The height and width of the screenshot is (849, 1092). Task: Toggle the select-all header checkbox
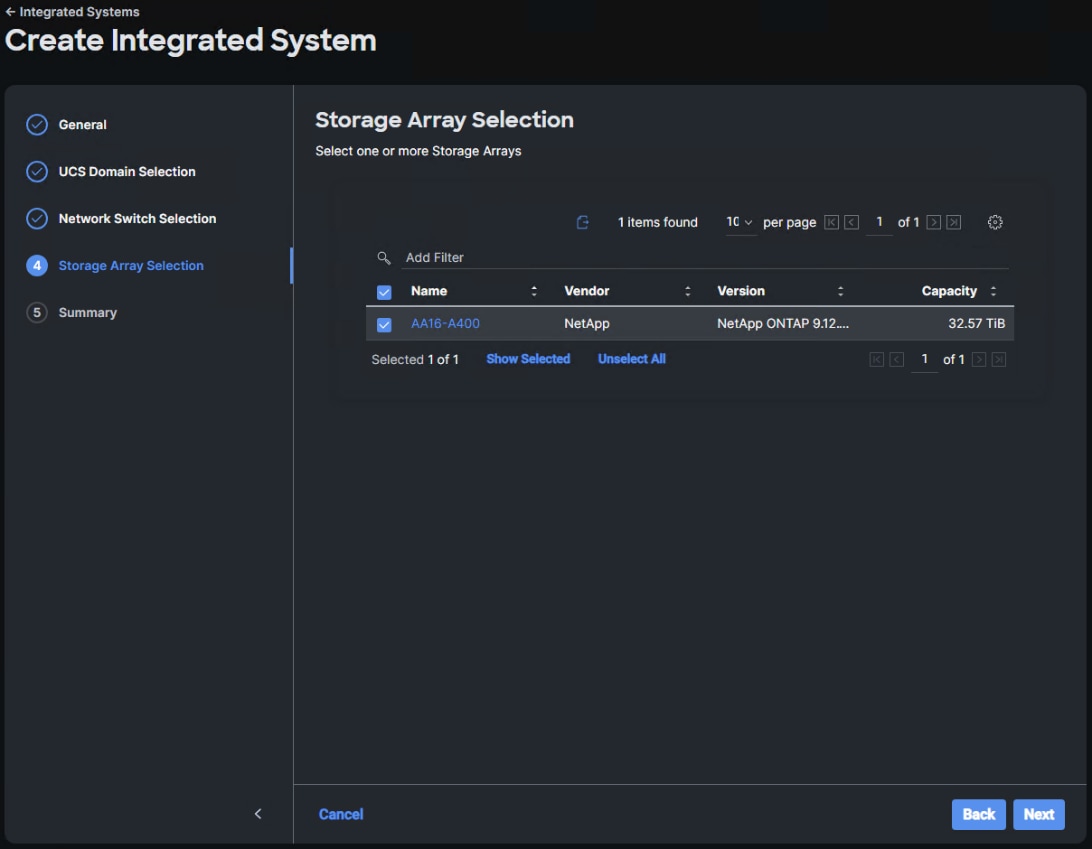(384, 292)
